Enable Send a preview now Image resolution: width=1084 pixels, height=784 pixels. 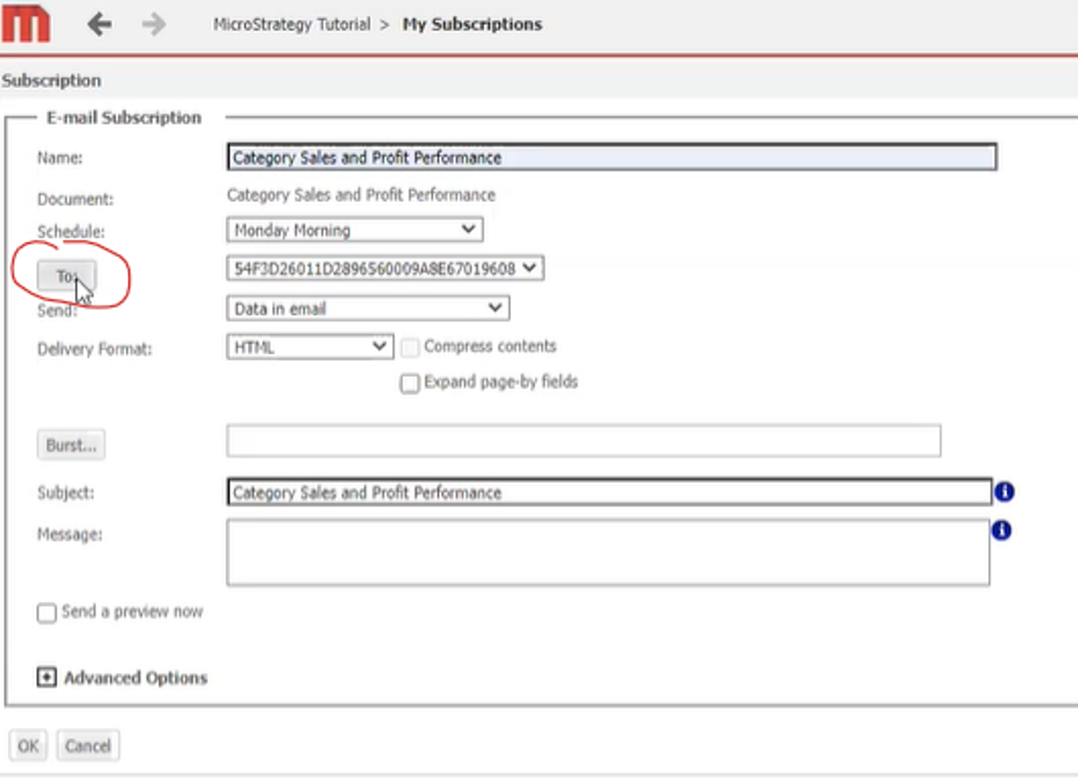(46, 613)
